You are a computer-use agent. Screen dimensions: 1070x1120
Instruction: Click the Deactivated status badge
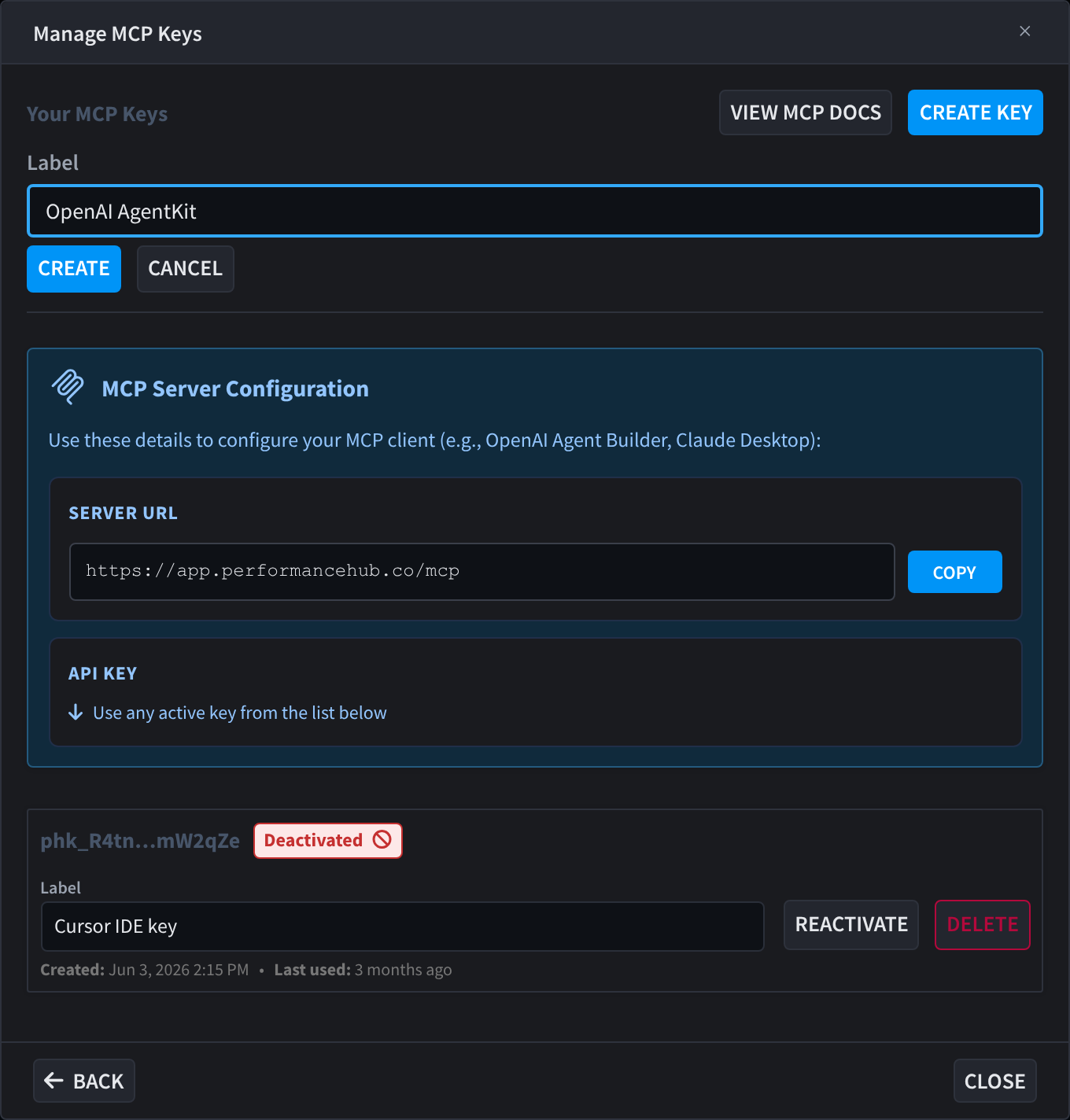327,841
